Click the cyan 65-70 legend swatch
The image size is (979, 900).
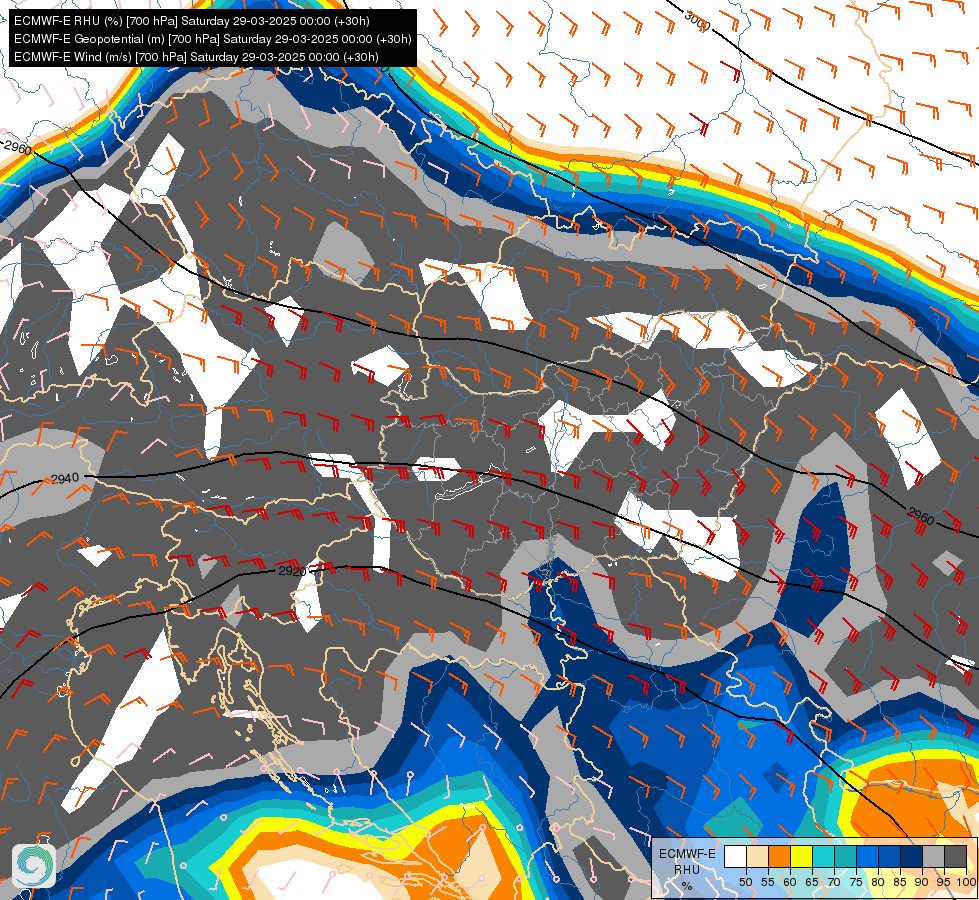click(824, 856)
